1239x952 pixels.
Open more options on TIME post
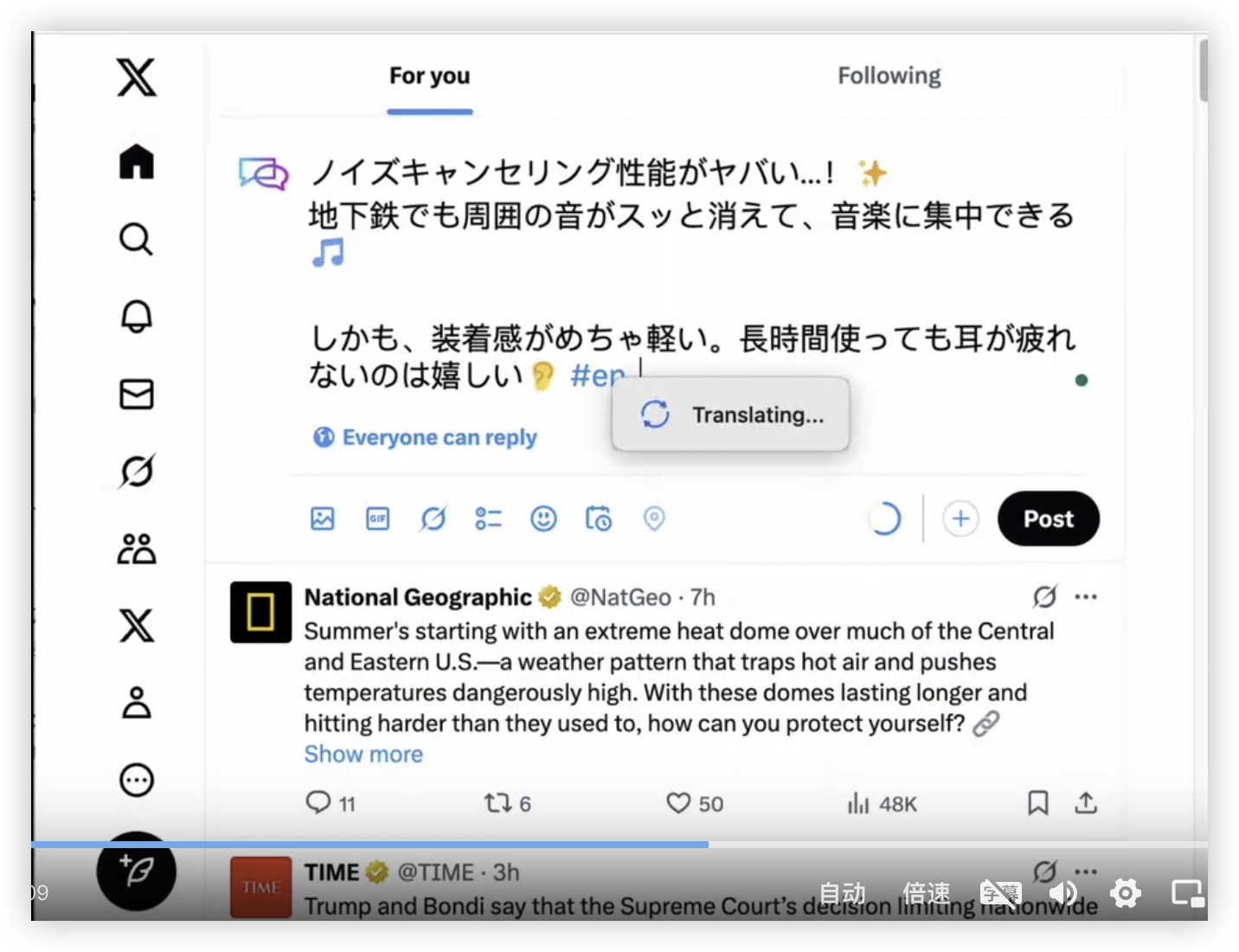click(1086, 871)
